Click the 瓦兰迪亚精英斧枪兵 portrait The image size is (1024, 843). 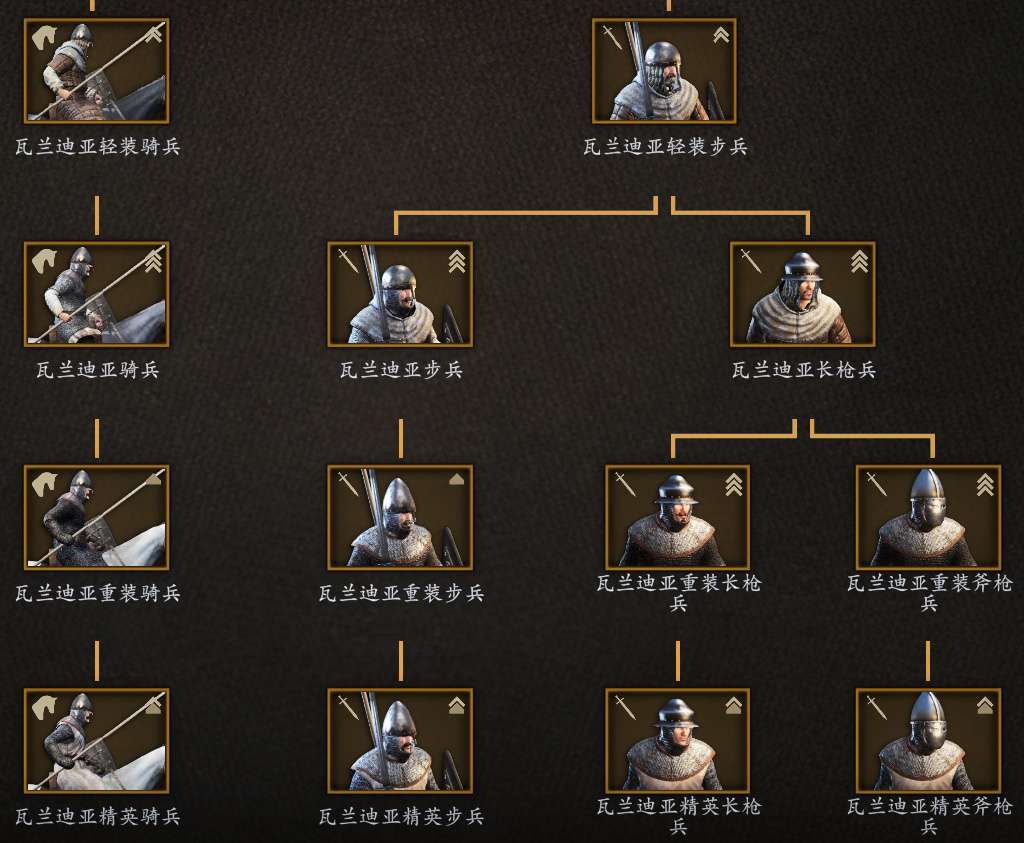(x=928, y=740)
